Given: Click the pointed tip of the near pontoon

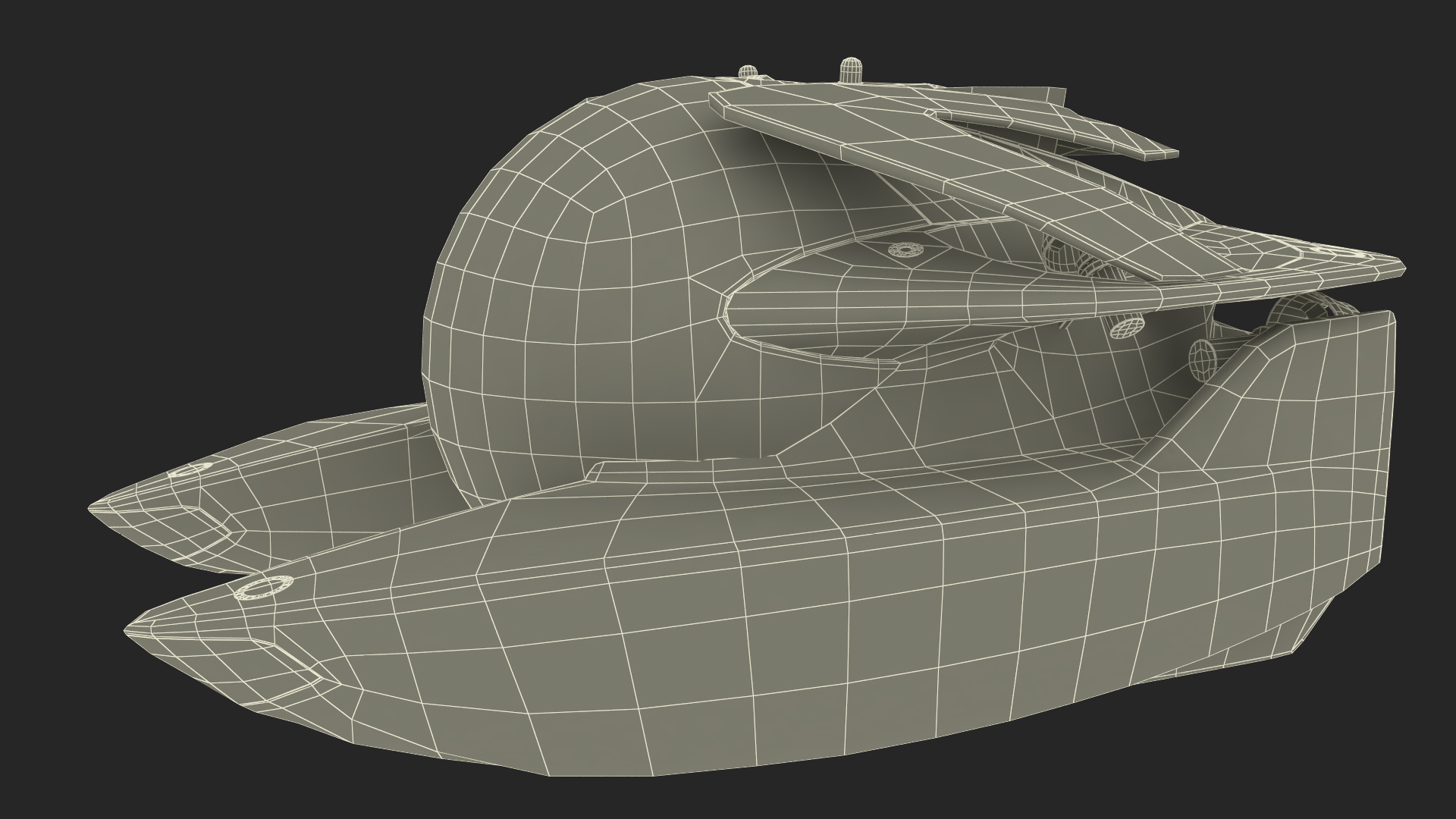Looking at the screenshot, I should click(x=129, y=628).
